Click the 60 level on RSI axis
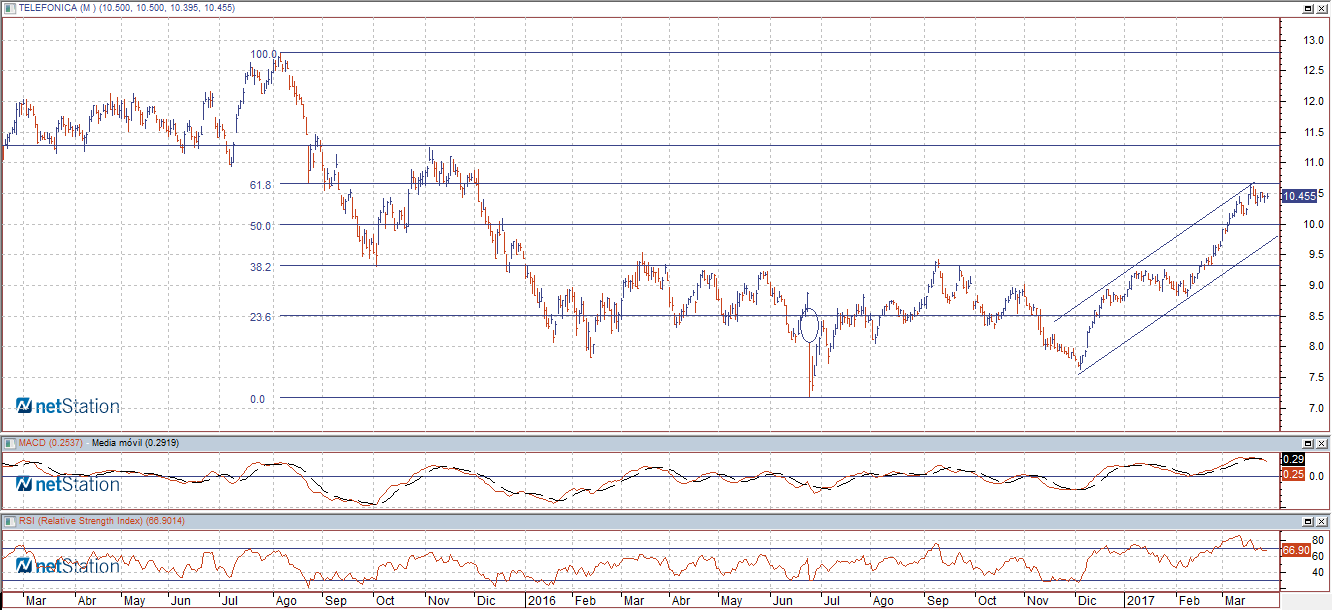The image size is (1332, 610). point(1318,556)
